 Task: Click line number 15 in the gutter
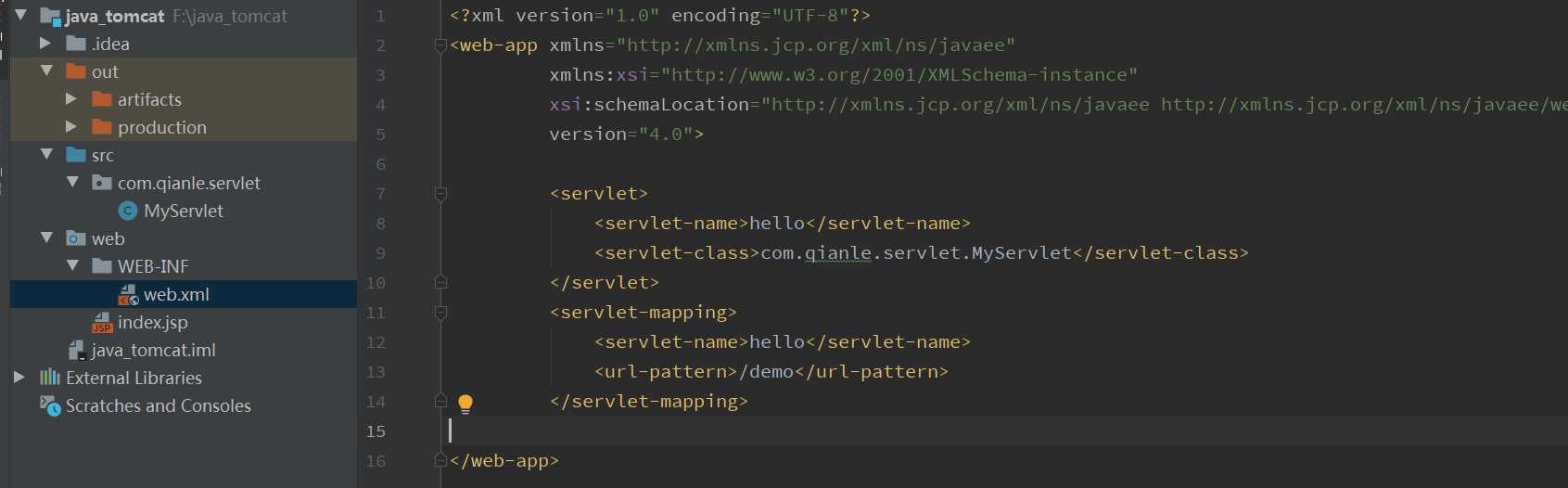pos(376,431)
